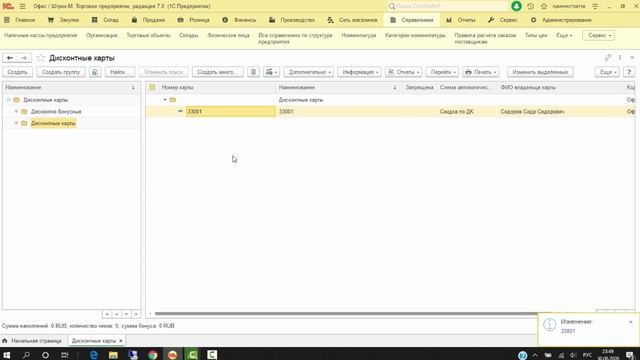Open the Типы цен link
Image resolution: width=640 pixels, height=360 pixels.
tap(536, 36)
